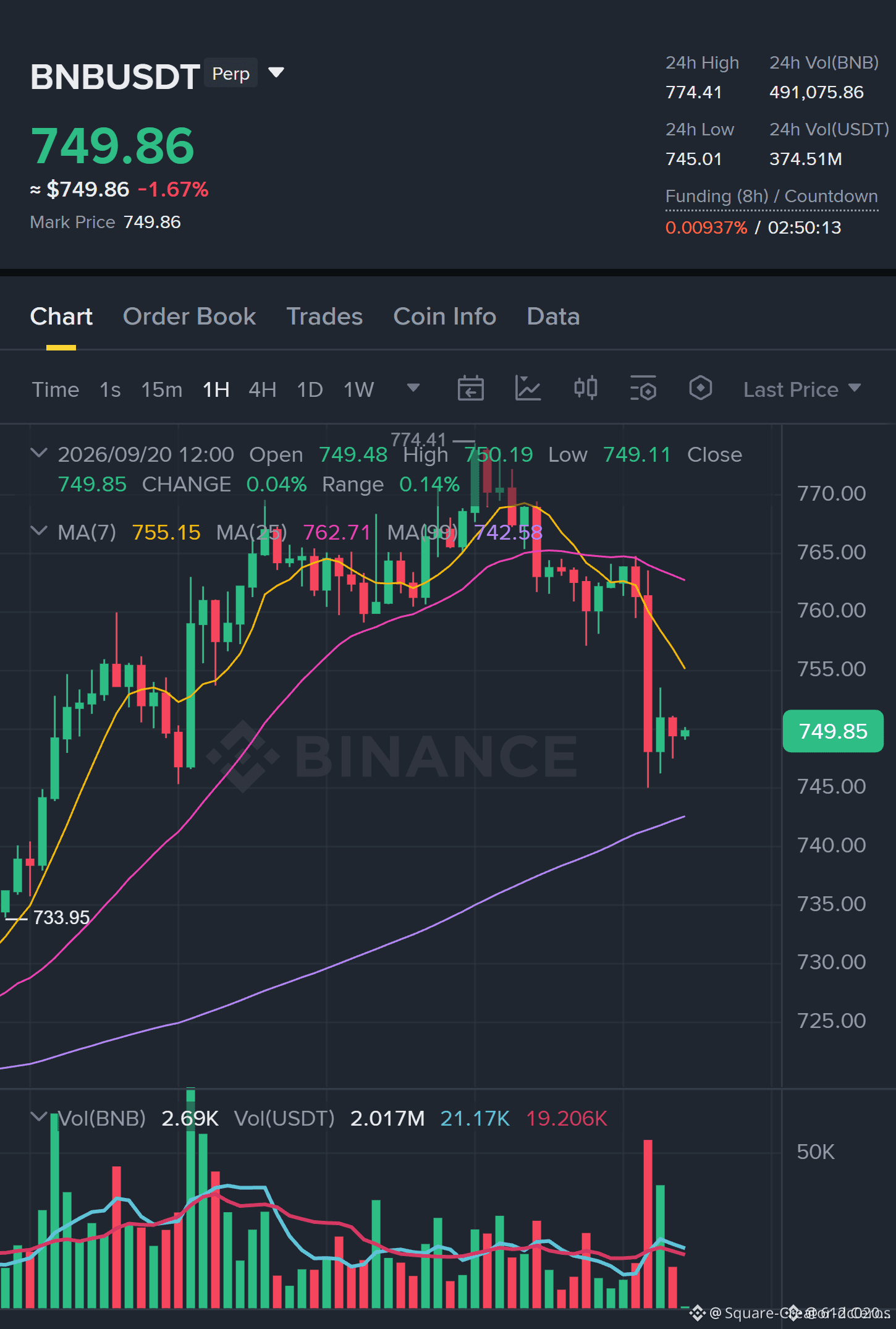Select the candlestick chart type icon

click(585, 388)
